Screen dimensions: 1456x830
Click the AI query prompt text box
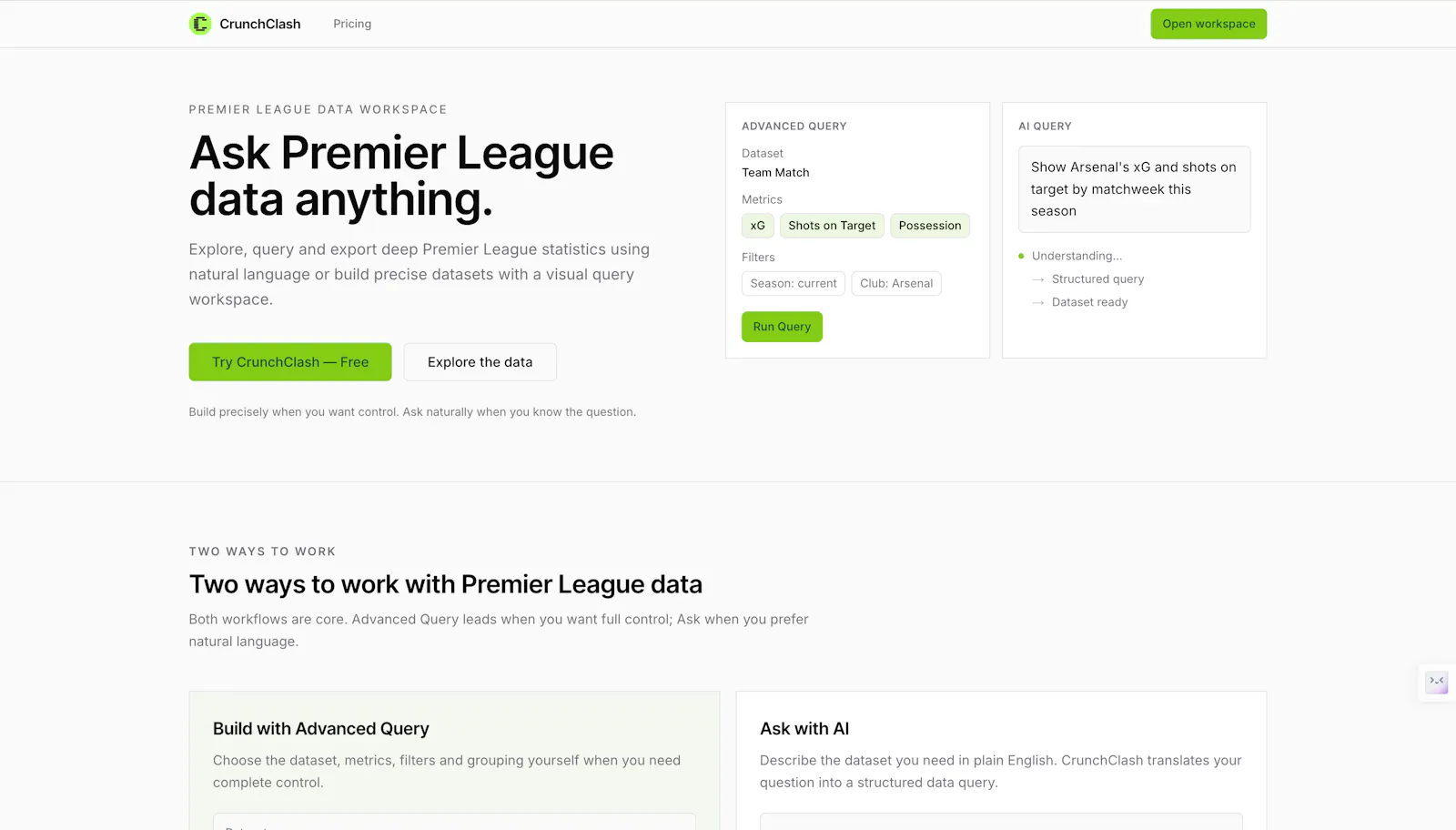point(1134,189)
